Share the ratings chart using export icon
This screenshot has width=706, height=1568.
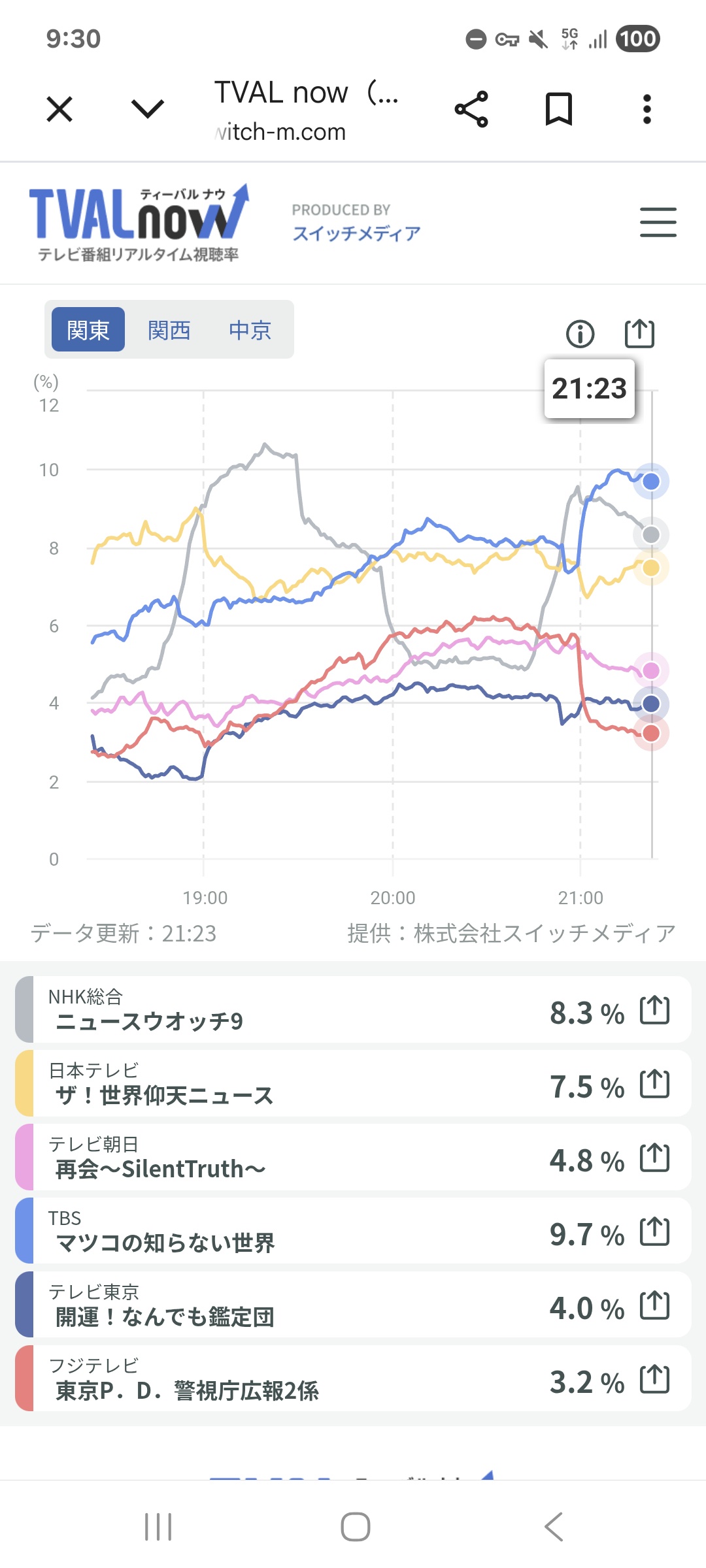tap(639, 333)
